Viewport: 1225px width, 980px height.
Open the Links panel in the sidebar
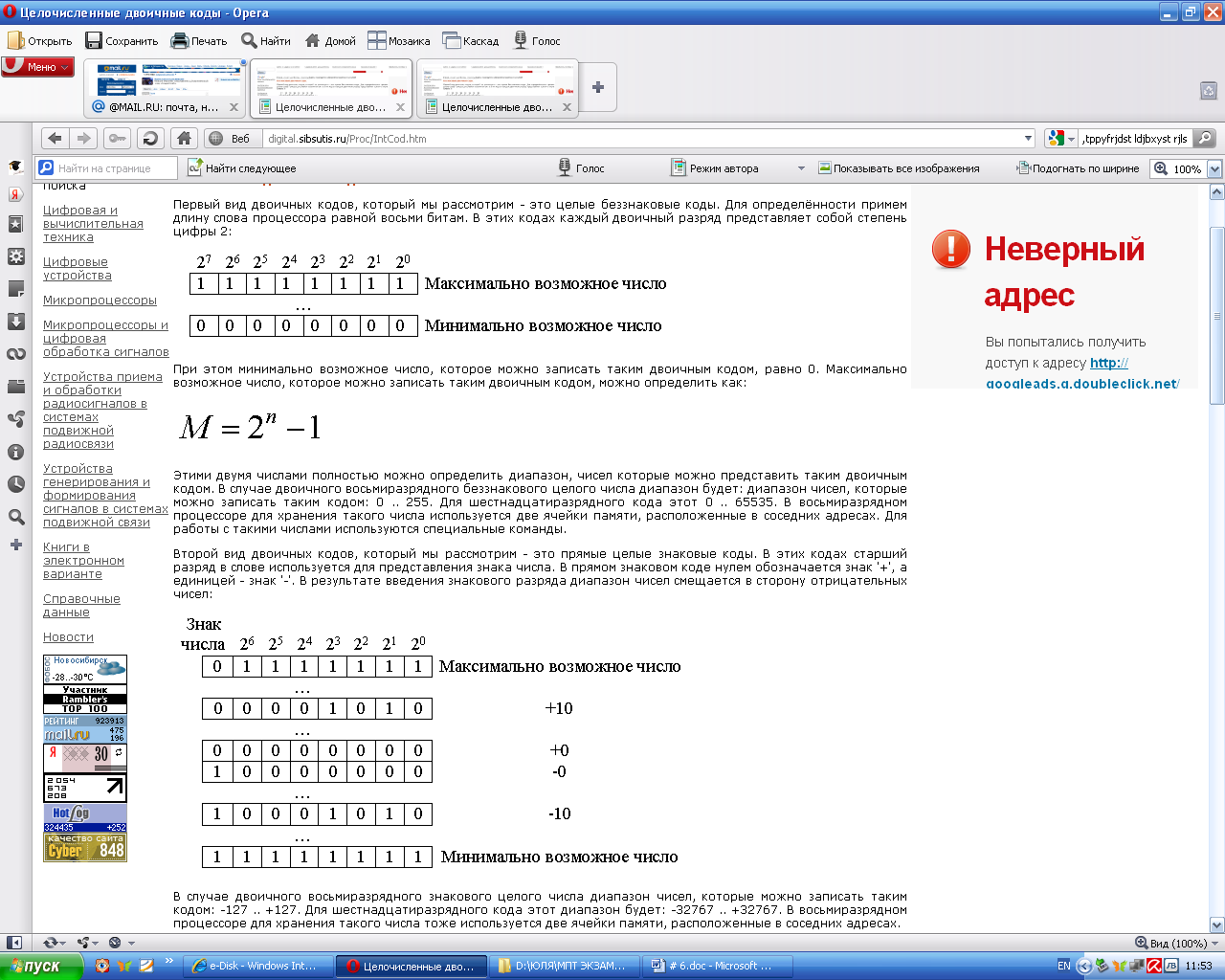(16, 354)
